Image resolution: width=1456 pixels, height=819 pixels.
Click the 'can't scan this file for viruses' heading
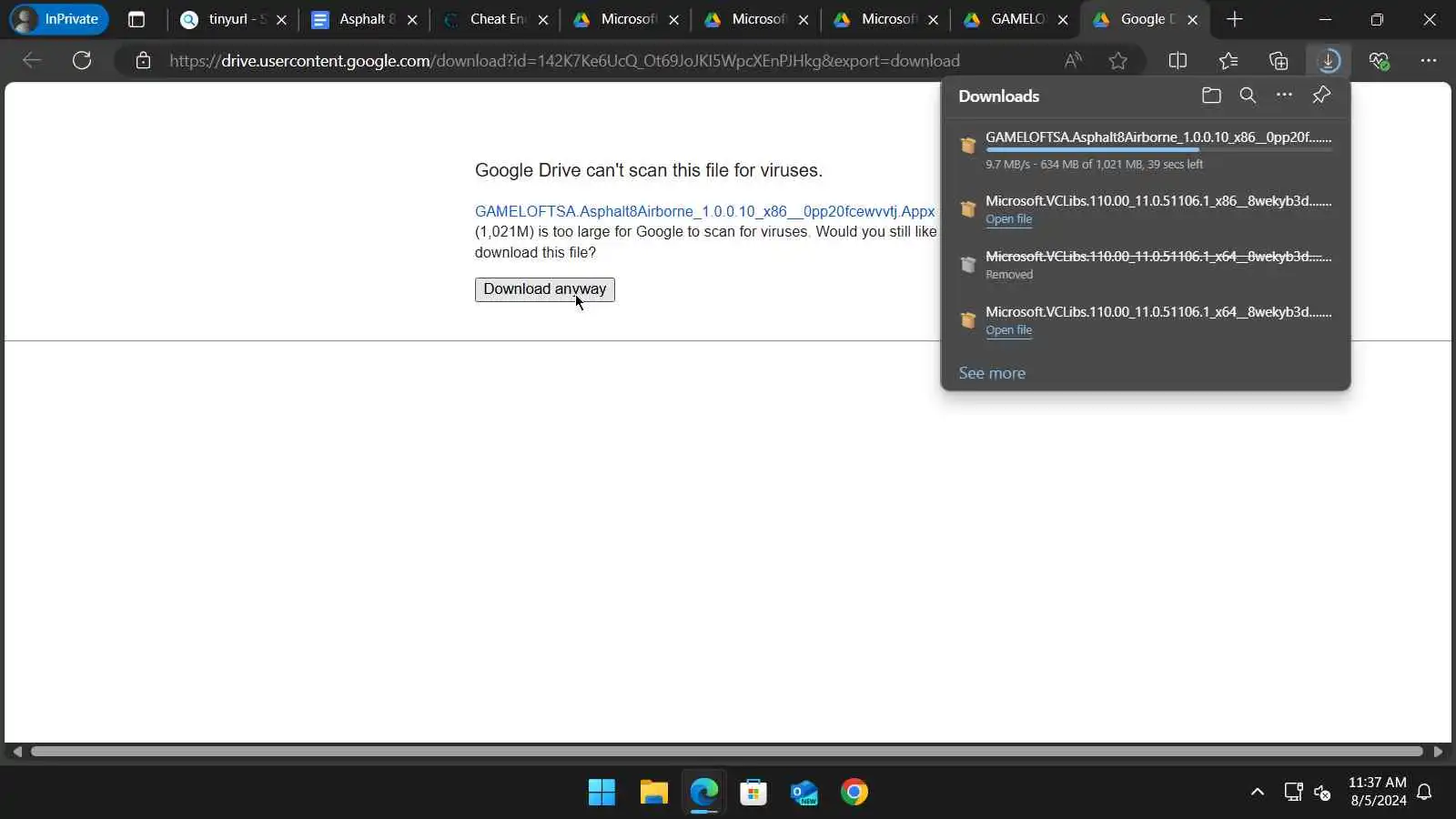649,171
